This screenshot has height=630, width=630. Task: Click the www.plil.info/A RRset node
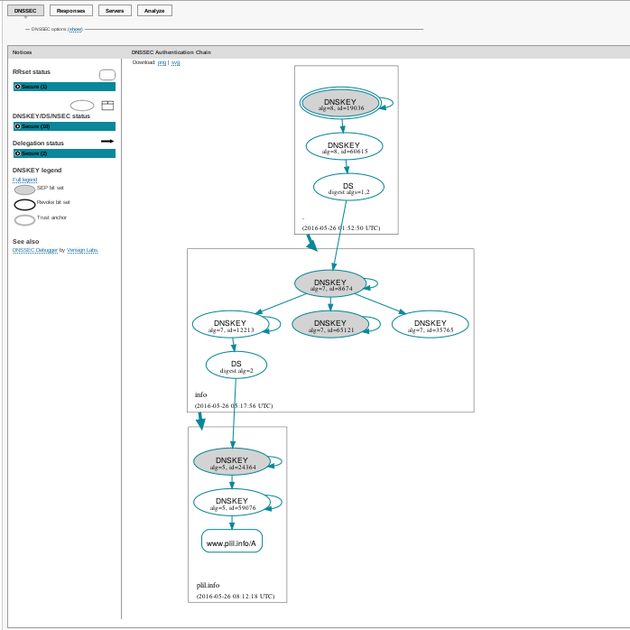tap(232, 543)
